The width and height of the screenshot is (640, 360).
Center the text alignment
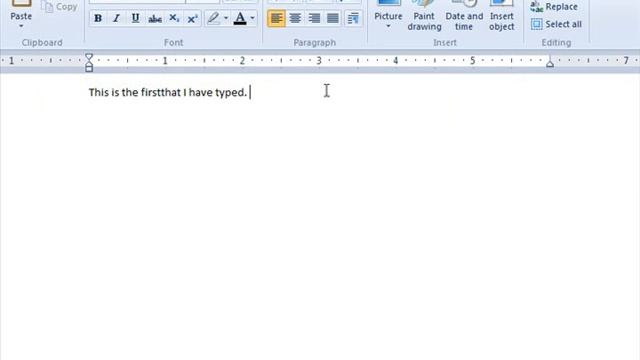295,18
